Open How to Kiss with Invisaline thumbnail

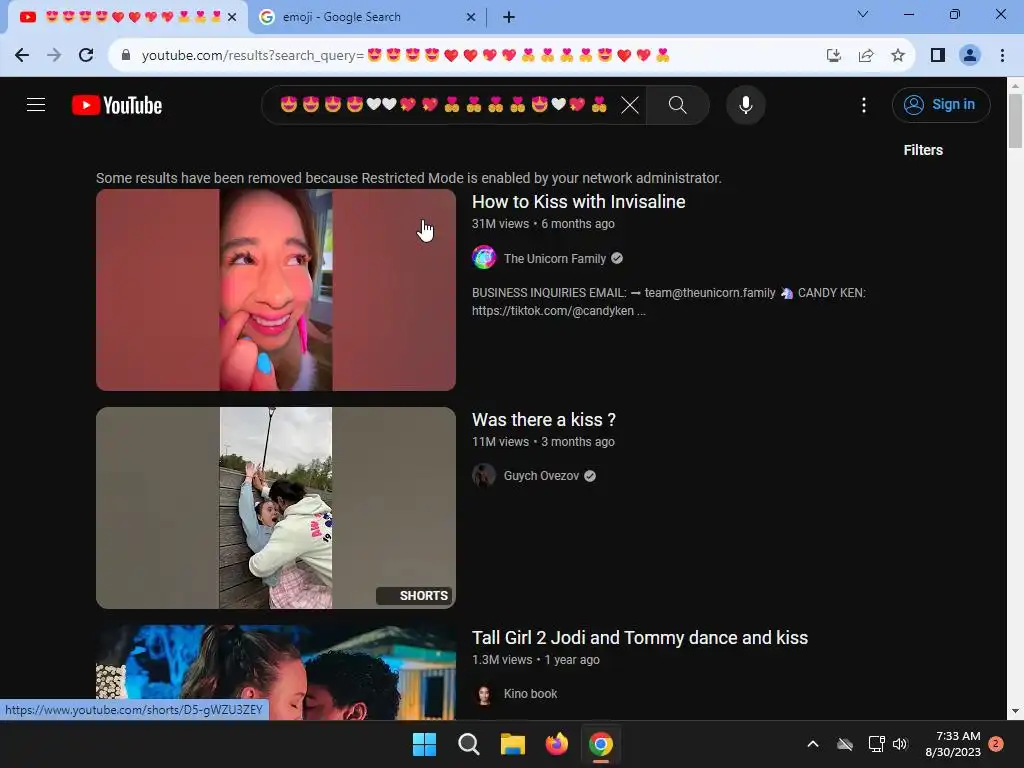click(x=276, y=290)
